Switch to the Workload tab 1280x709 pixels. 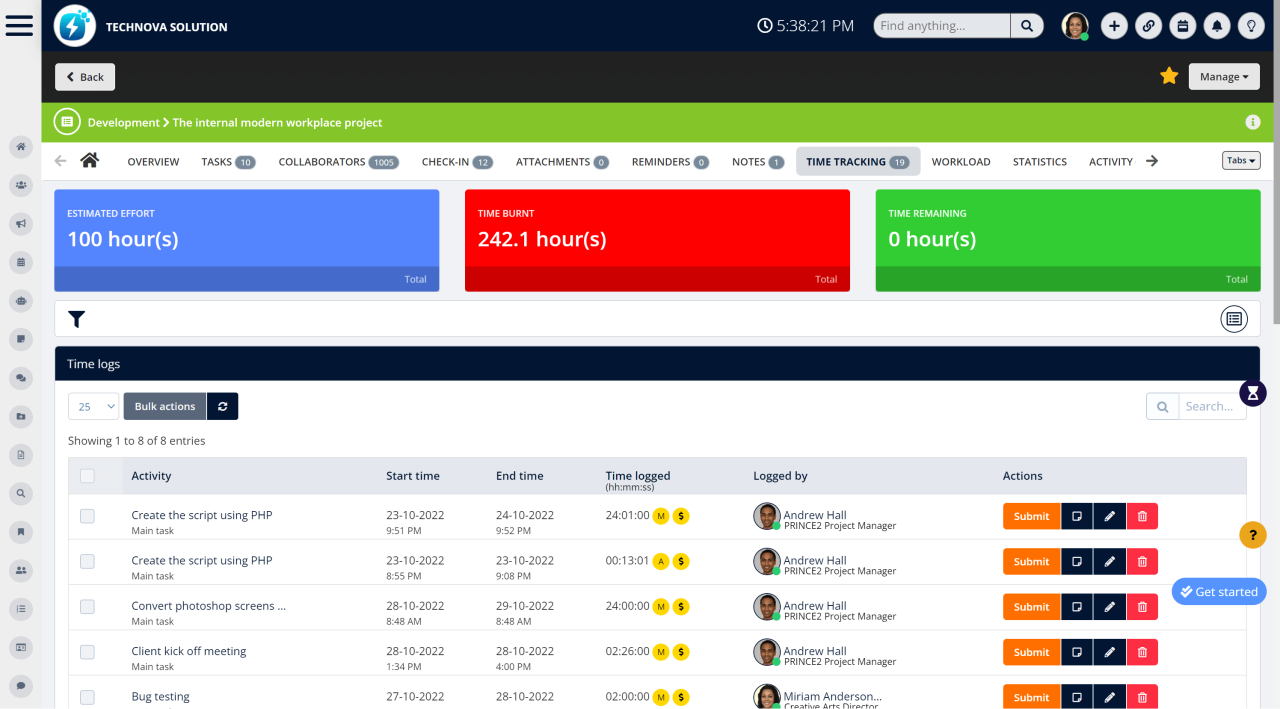click(x=960, y=160)
